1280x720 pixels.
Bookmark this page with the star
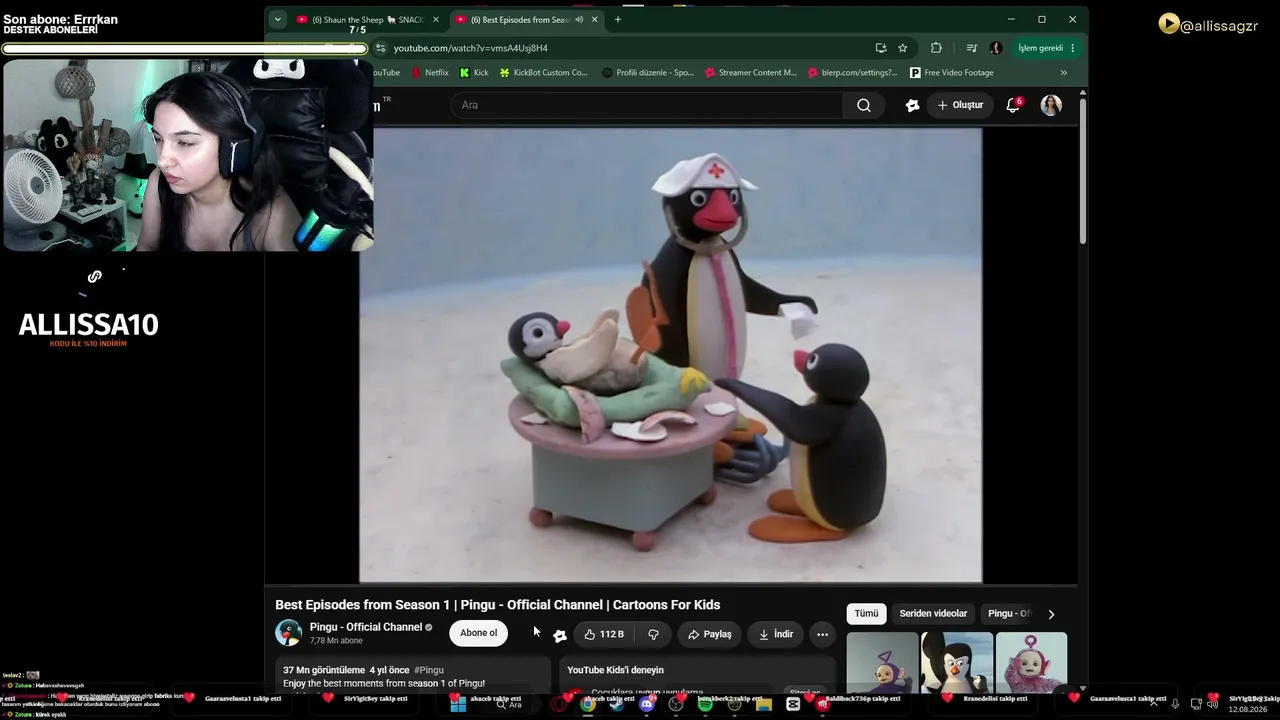click(x=903, y=48)
